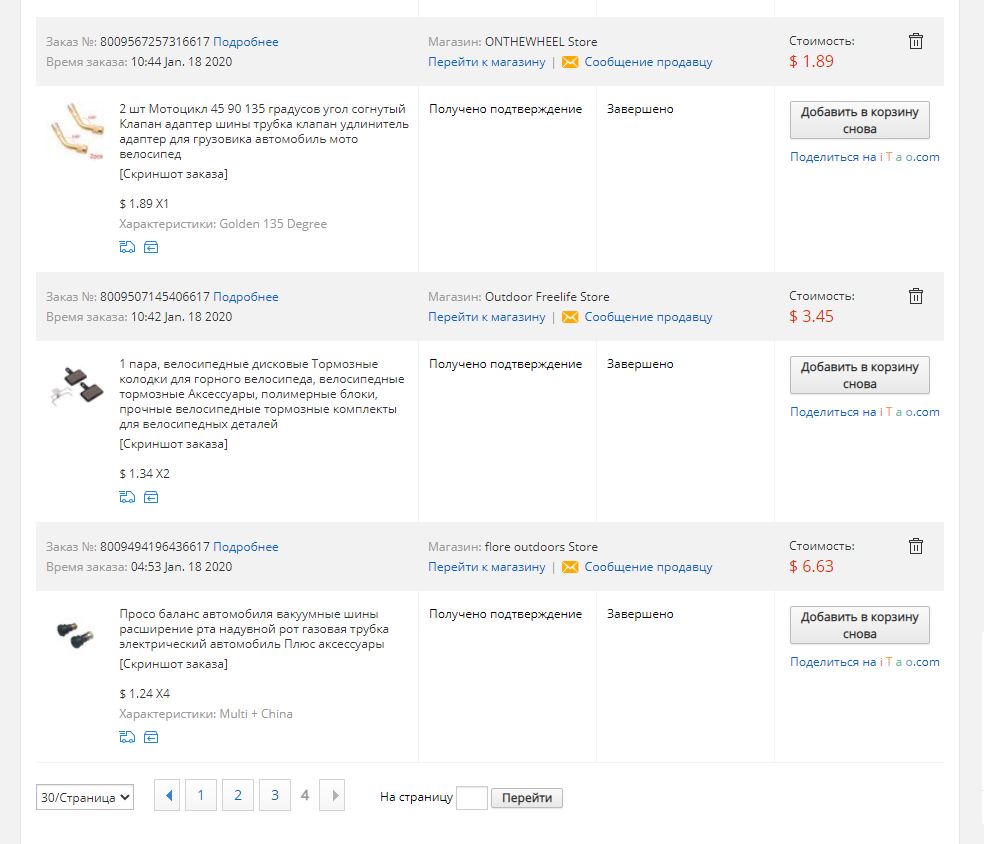The width and height of the screenshot is (984, 844).
Task: Go to page 1 of orders
Action: pyautogui.click(x=200, y=795)
